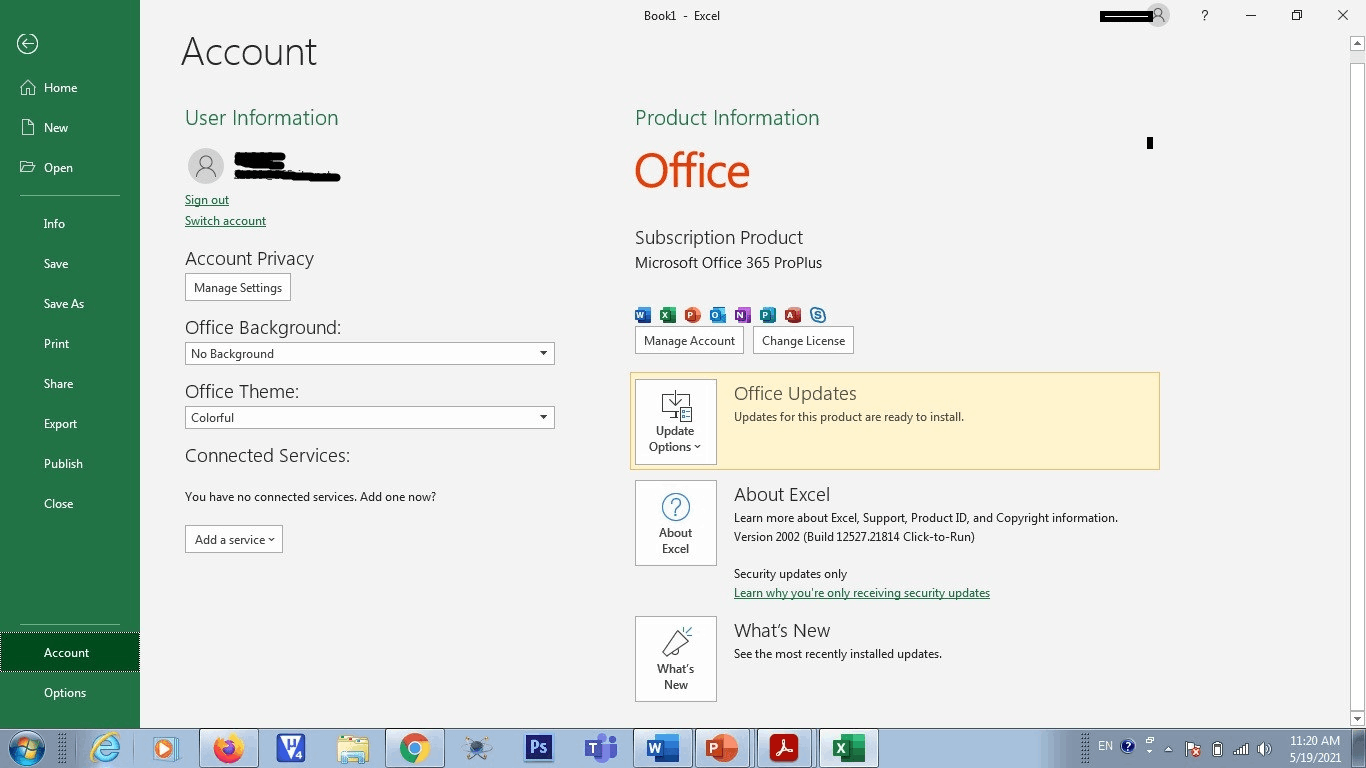Screen dimensions: 1366x768
Task: Show hidden tray icons arrow
Action: pos(1168,749)
